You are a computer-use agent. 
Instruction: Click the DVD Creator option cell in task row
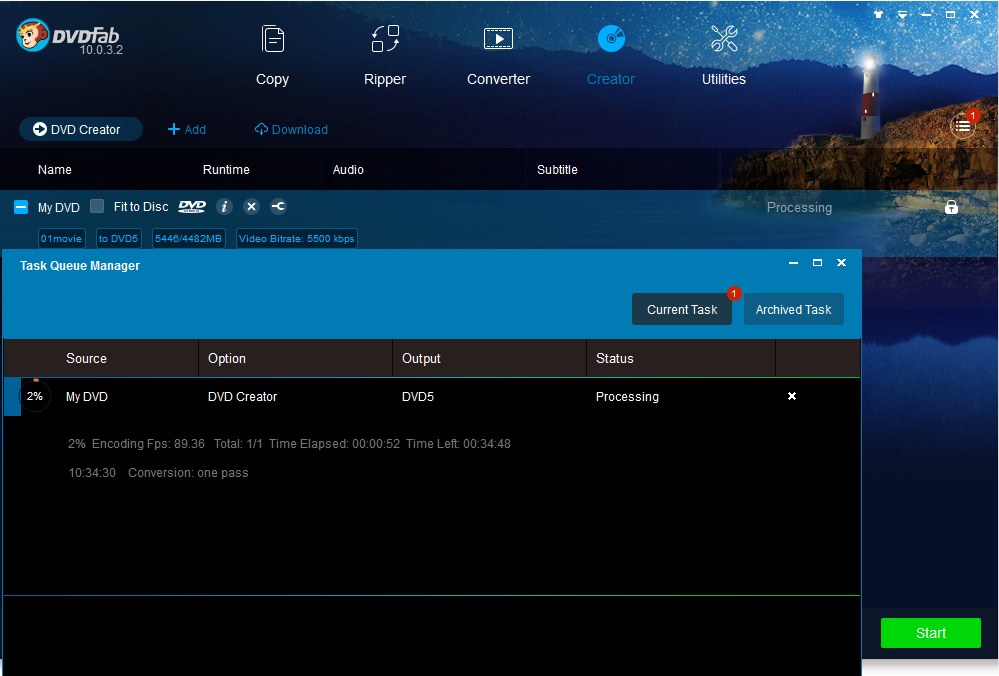[243, 396]
